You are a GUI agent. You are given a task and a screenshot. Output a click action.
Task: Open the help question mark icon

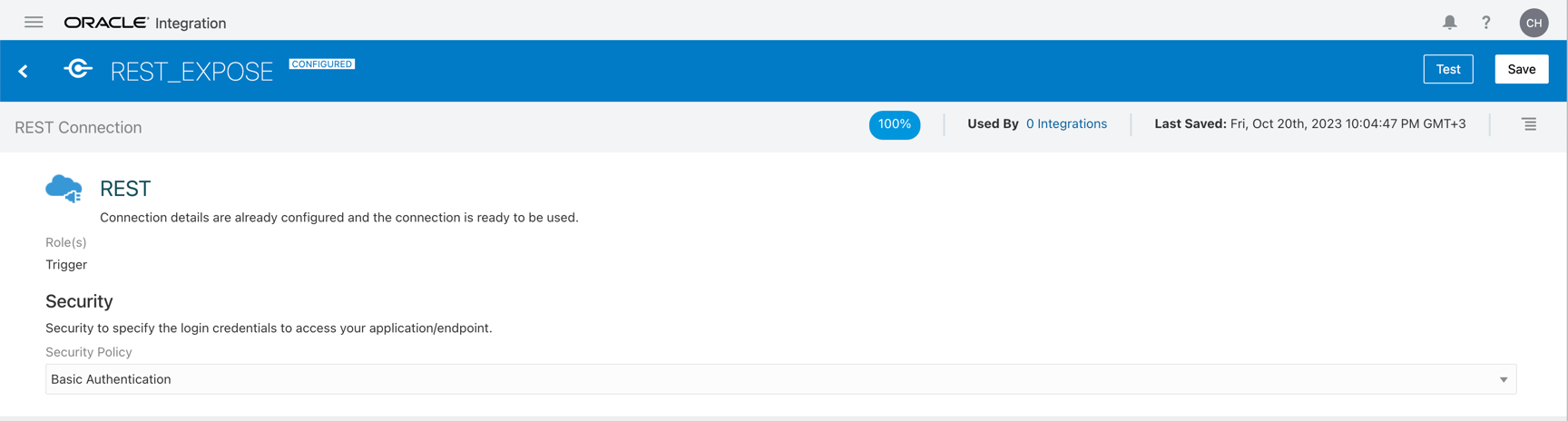click(x=1485, y=23)
